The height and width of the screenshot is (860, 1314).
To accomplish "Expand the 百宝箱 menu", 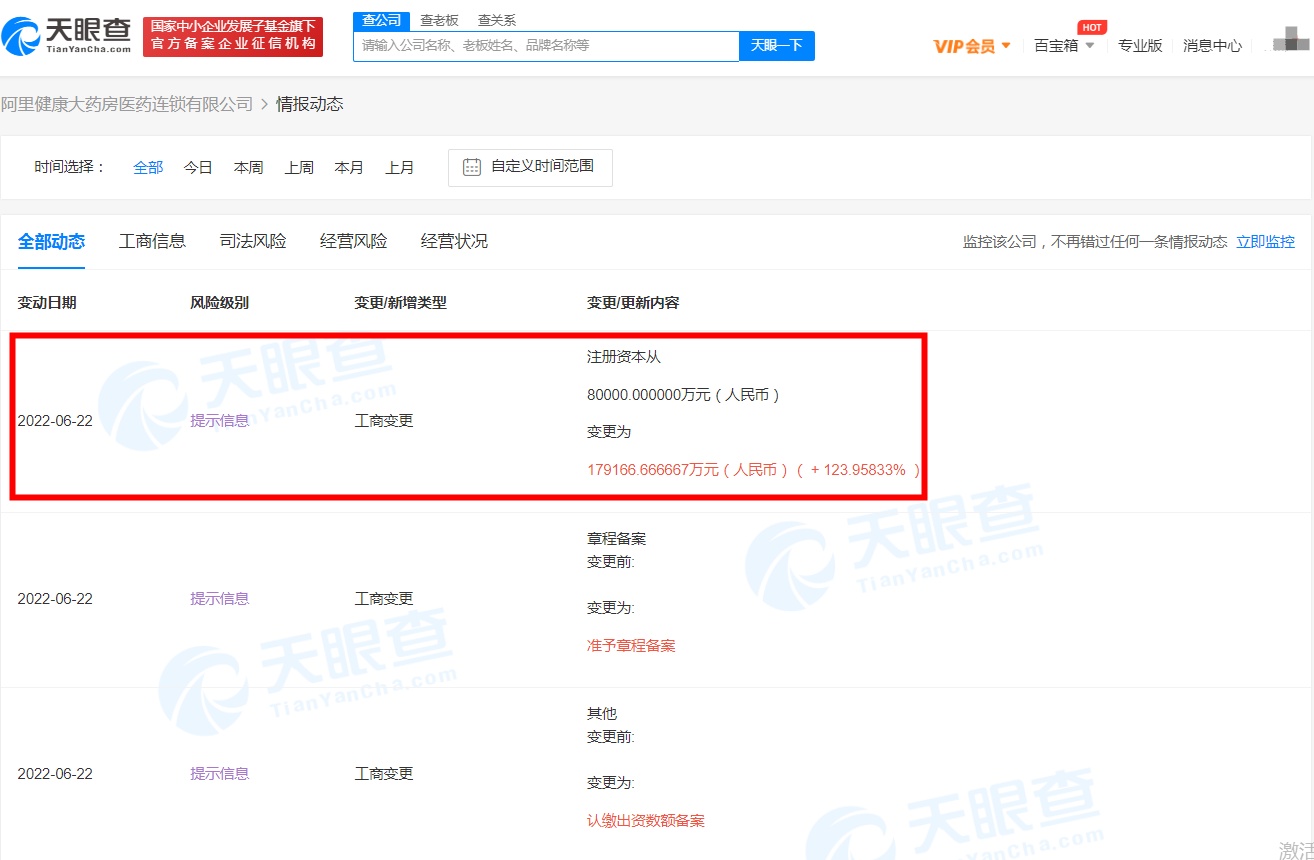I will point(1064,46).
